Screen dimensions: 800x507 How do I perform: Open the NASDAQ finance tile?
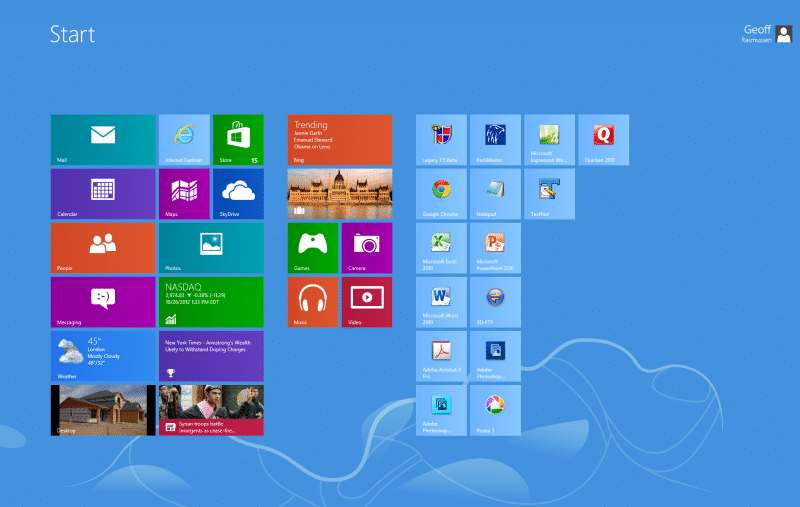coord(211,302)
